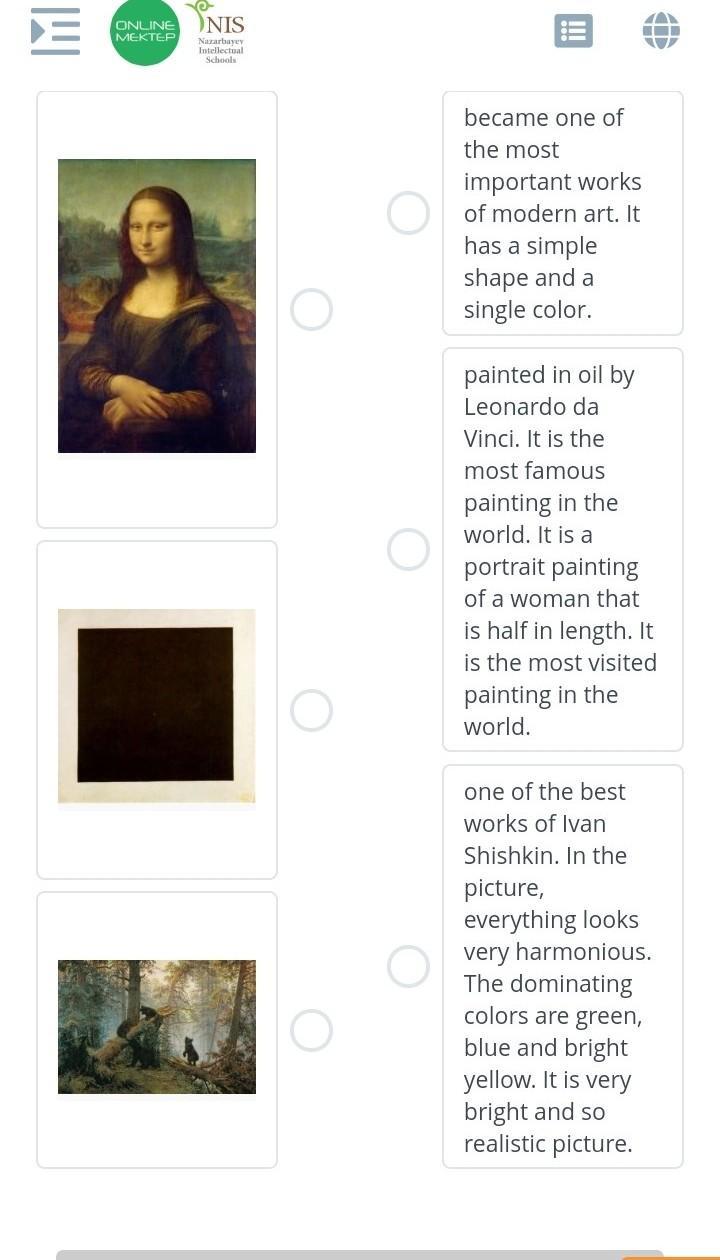Open the sidebar menu with the hamburger arrow icon

(x=55, y=31)
